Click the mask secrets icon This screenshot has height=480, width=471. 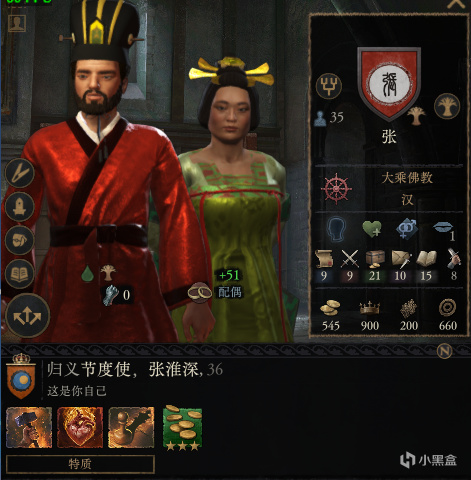(x=20, y=240)
